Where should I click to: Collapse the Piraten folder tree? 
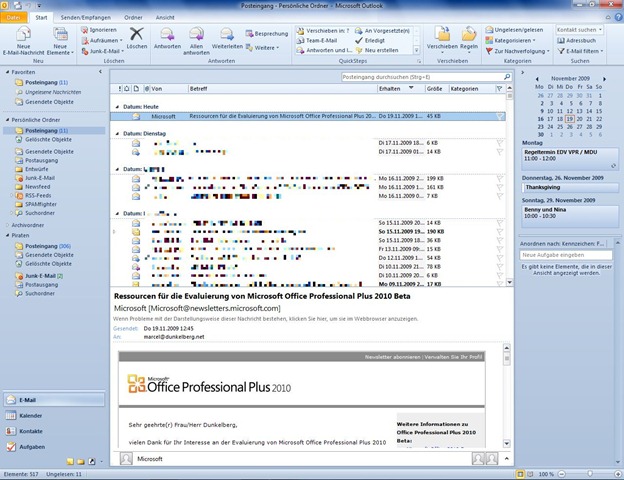point(7,235)
